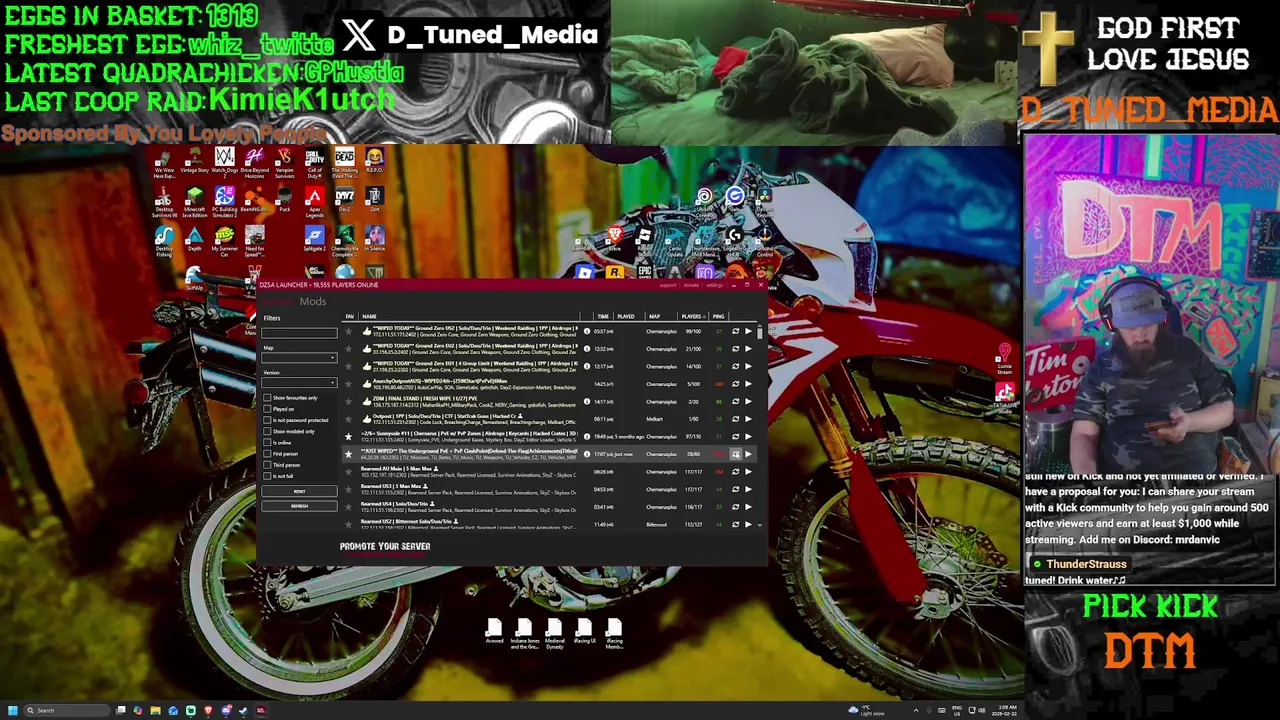Sort servers by TIME column
1280x720 pixels.
[x=603, y=316]
